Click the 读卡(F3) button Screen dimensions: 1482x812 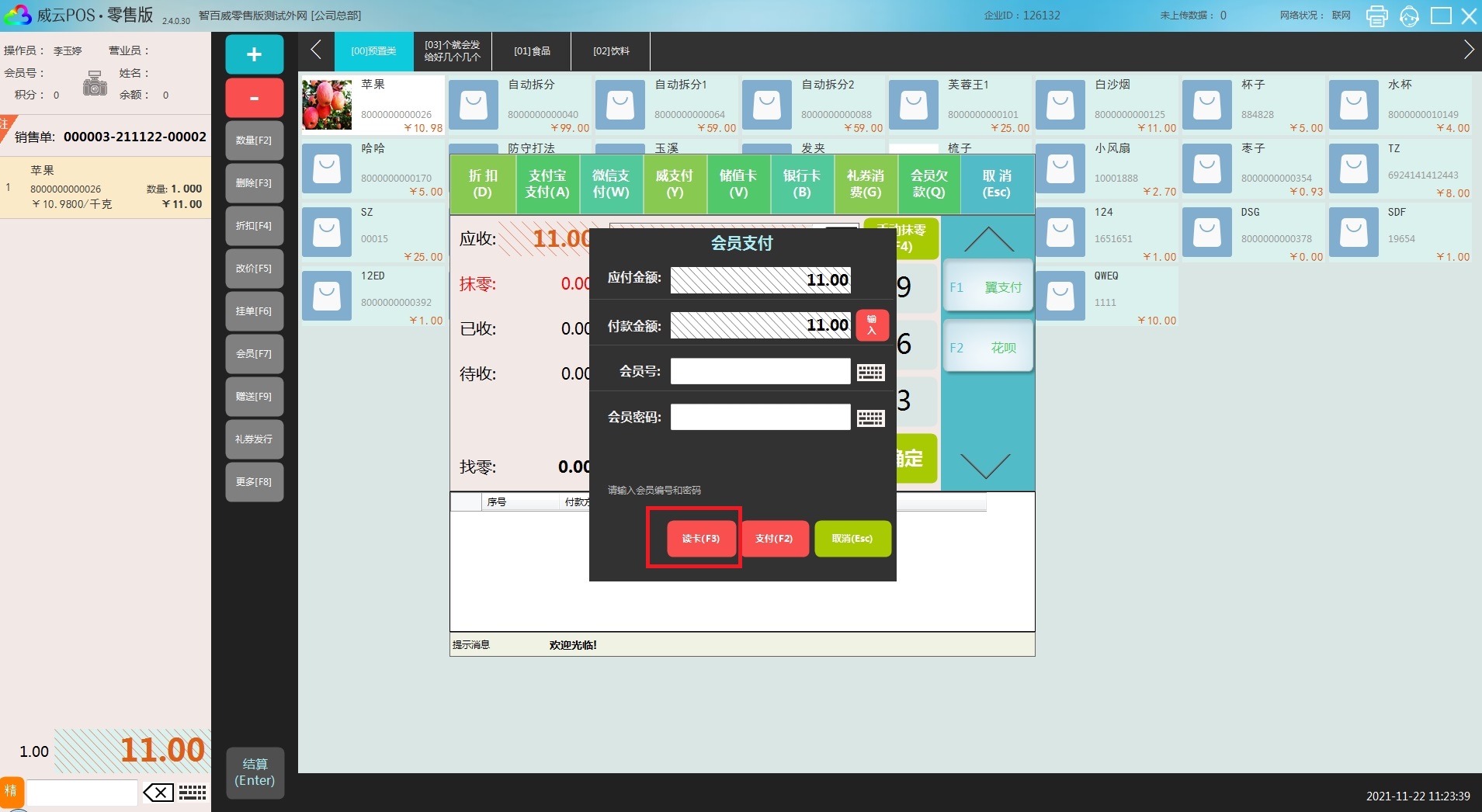coord(700,538)
